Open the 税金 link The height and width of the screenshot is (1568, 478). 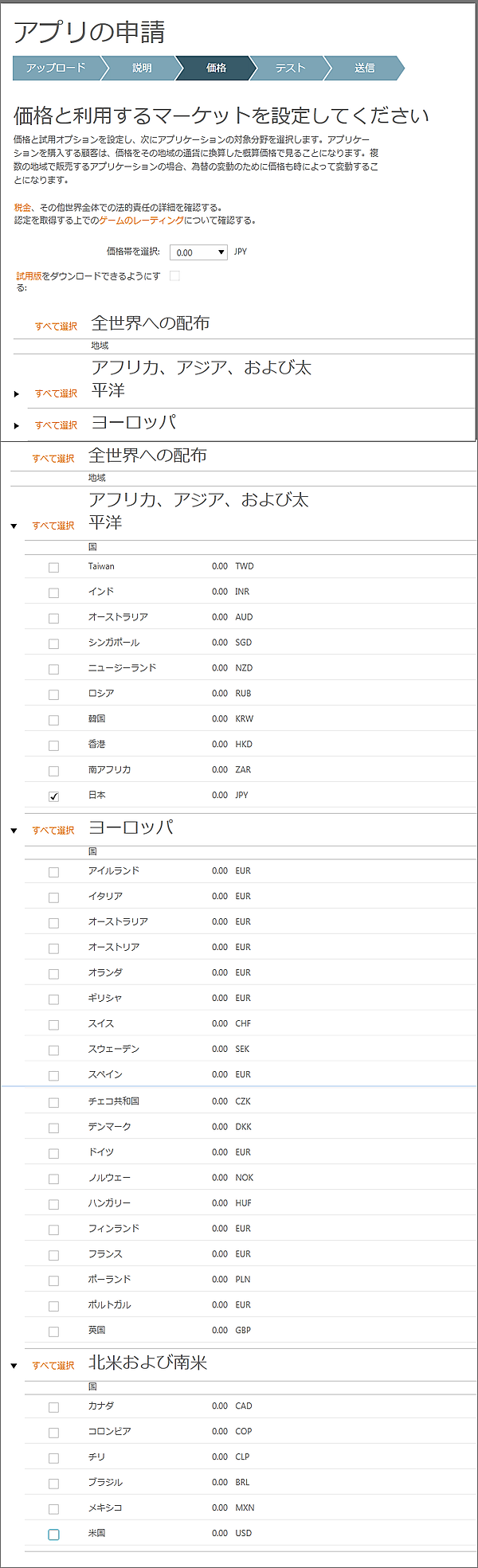coord(22,207)
